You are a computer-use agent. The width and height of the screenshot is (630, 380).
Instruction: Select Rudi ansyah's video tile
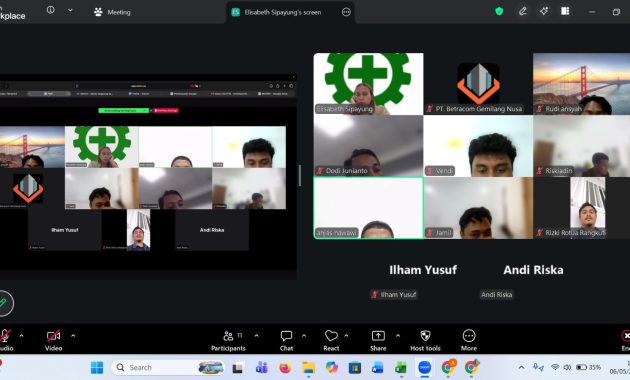point(581,84)
